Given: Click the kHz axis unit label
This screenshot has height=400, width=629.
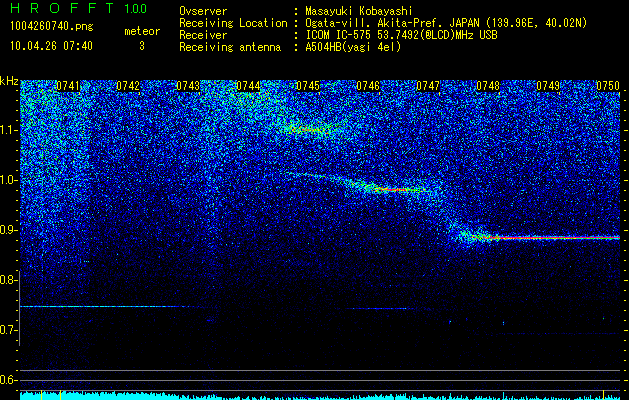Looking at the screenshot, I should pos(9,81).
